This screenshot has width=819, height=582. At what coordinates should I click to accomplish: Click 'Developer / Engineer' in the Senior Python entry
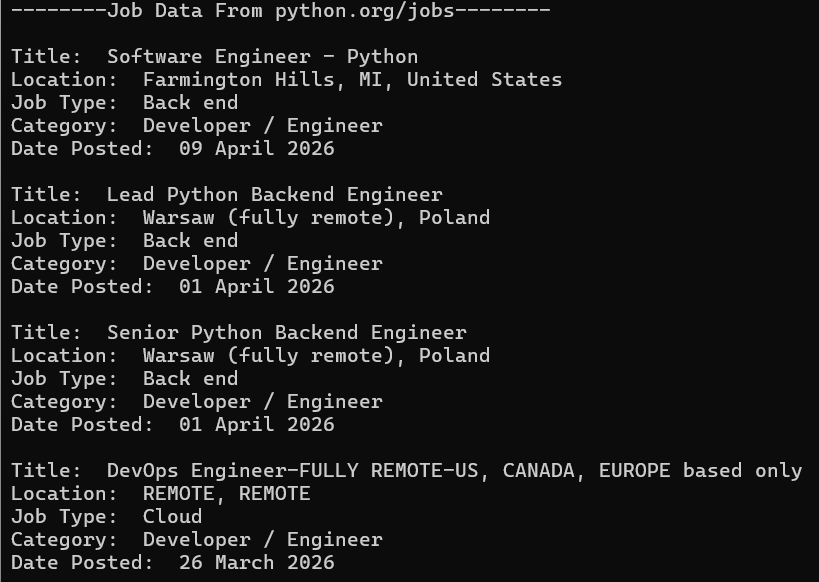(263, 402)
